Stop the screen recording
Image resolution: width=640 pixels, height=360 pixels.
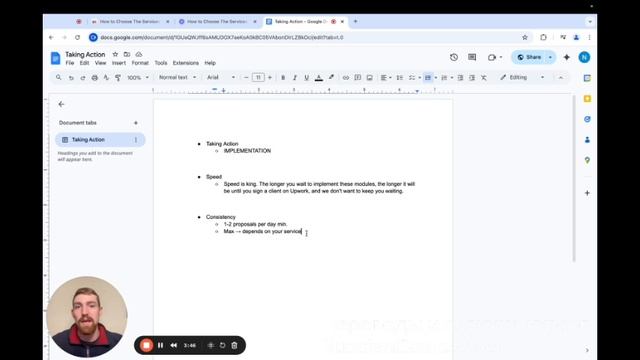coord(146,345)
